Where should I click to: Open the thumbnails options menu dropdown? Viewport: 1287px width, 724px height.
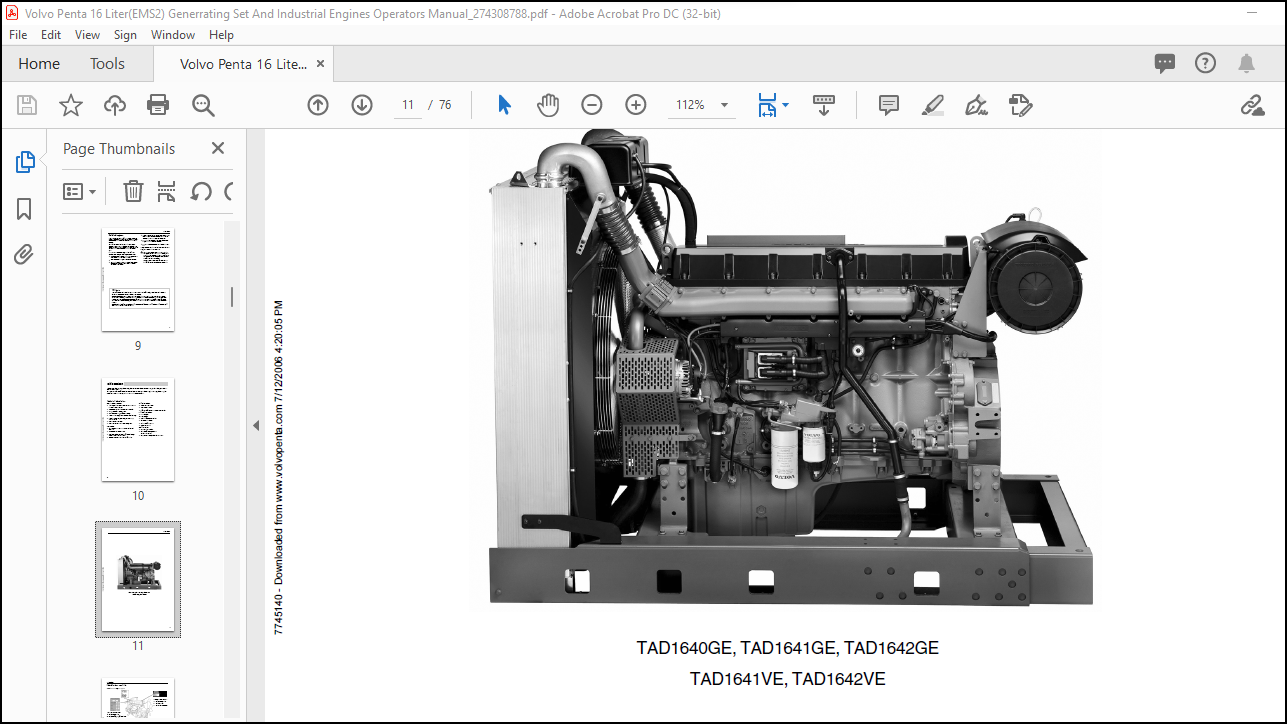pyautogui.click(x=80, y=191)
